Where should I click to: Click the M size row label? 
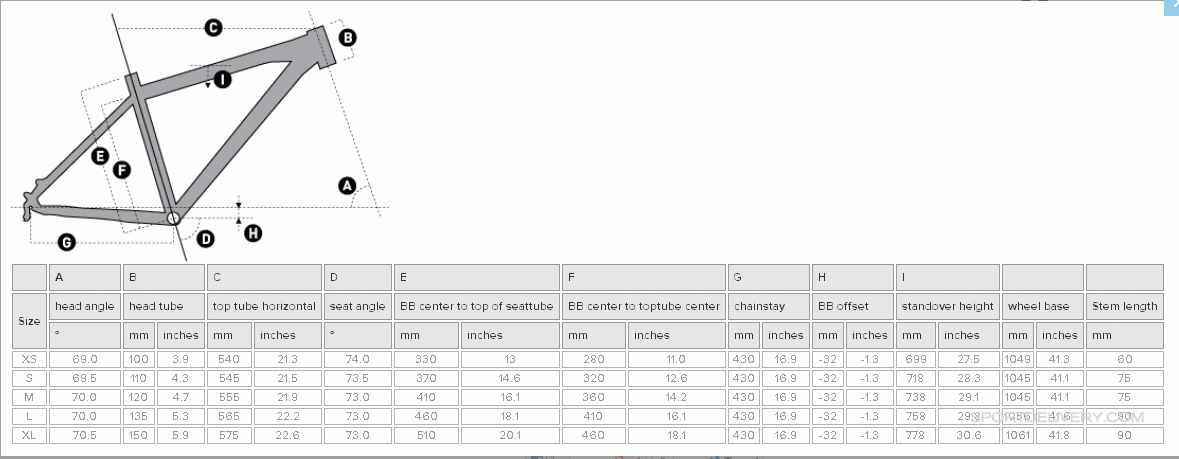pos(29,397)
